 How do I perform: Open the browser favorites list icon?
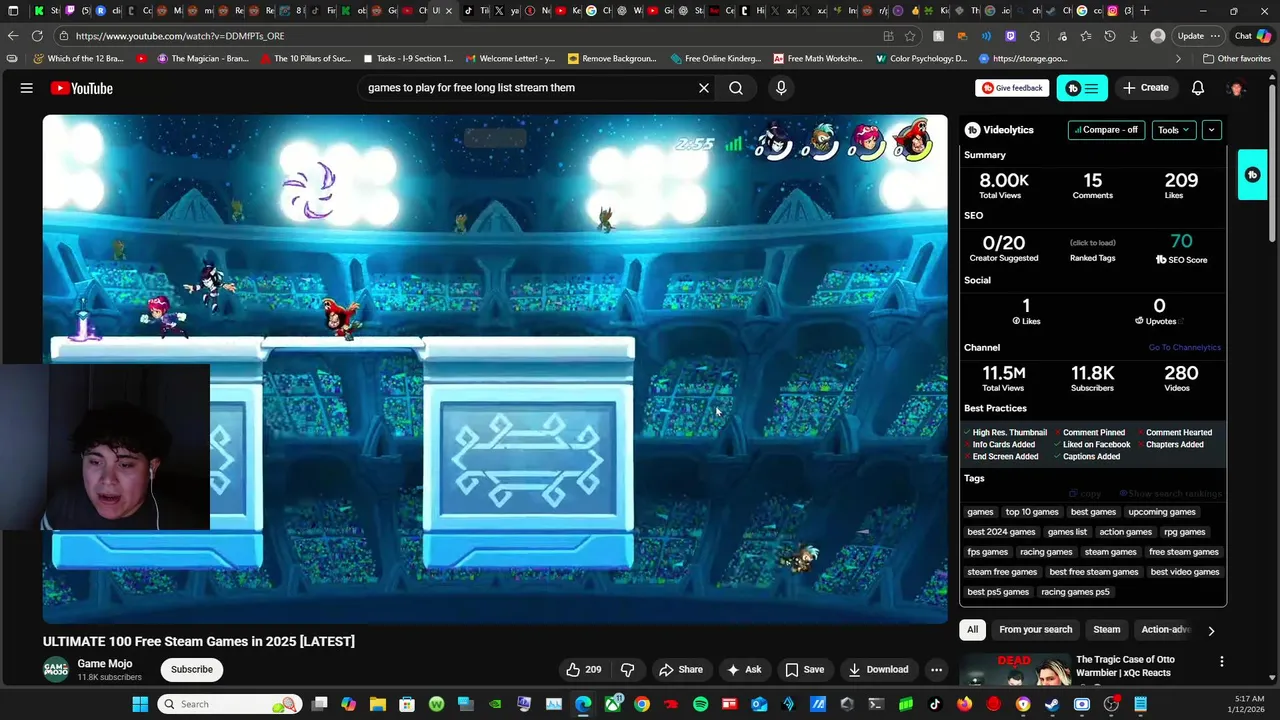[1086, 36]
